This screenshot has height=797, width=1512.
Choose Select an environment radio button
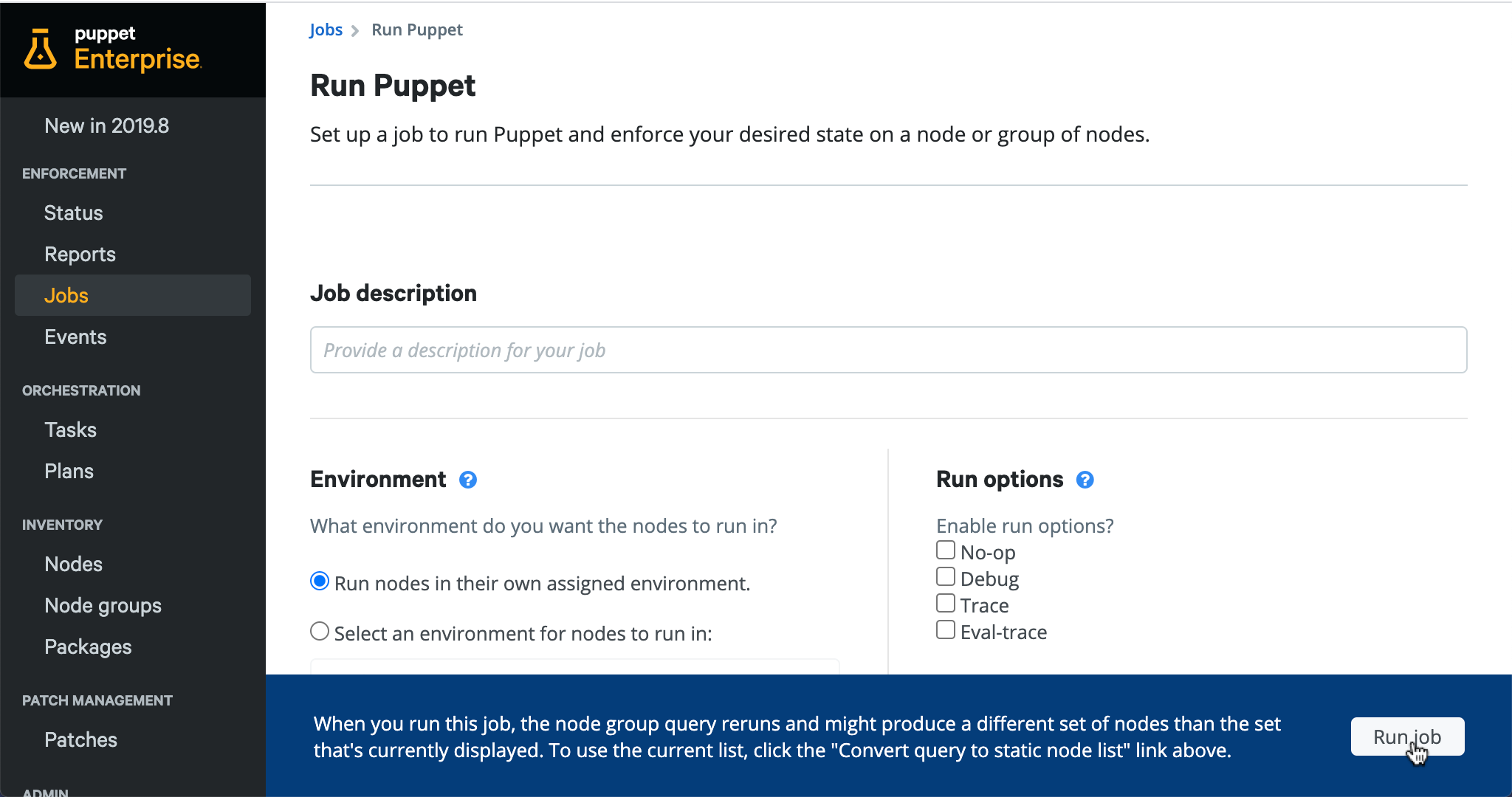click(320, 631)
